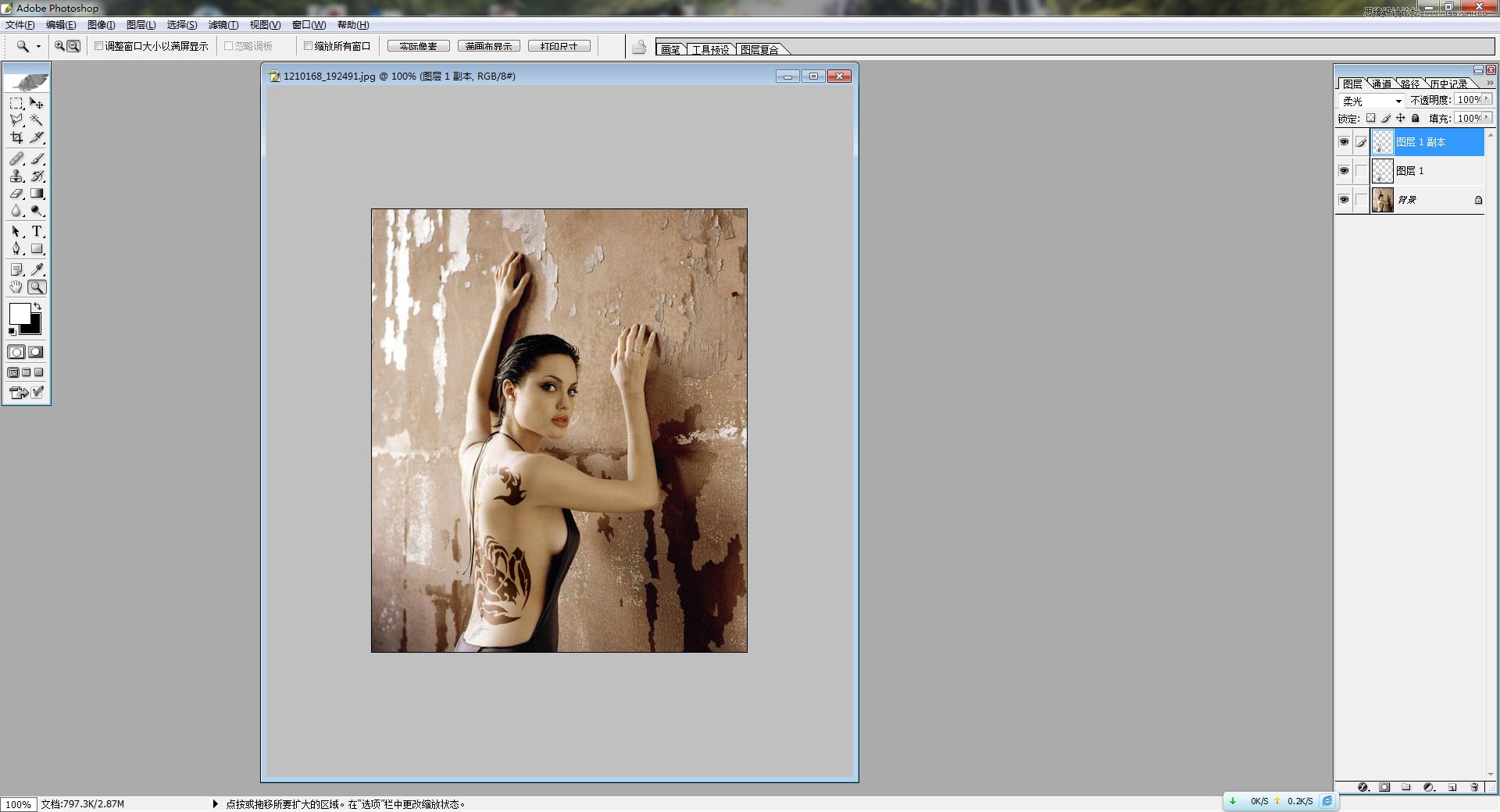Select the Path Selection tool
Screen dimensions: 1500x812
(x=16, y=231)
